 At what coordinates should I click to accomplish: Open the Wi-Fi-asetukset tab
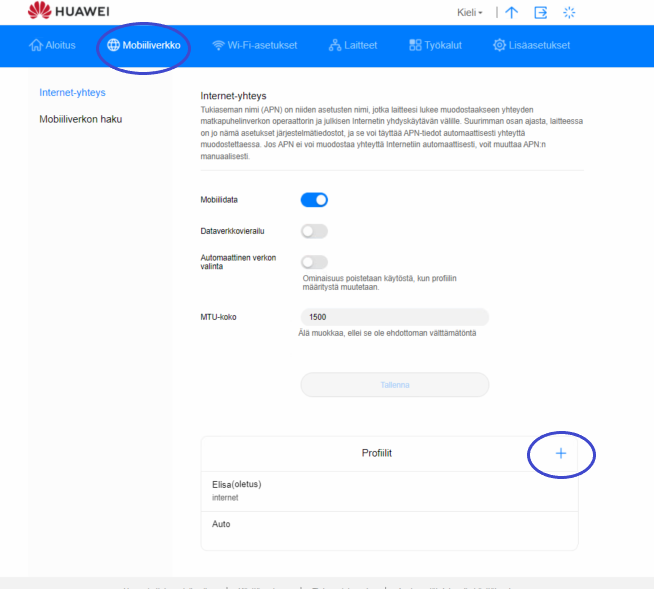point(254,45)
